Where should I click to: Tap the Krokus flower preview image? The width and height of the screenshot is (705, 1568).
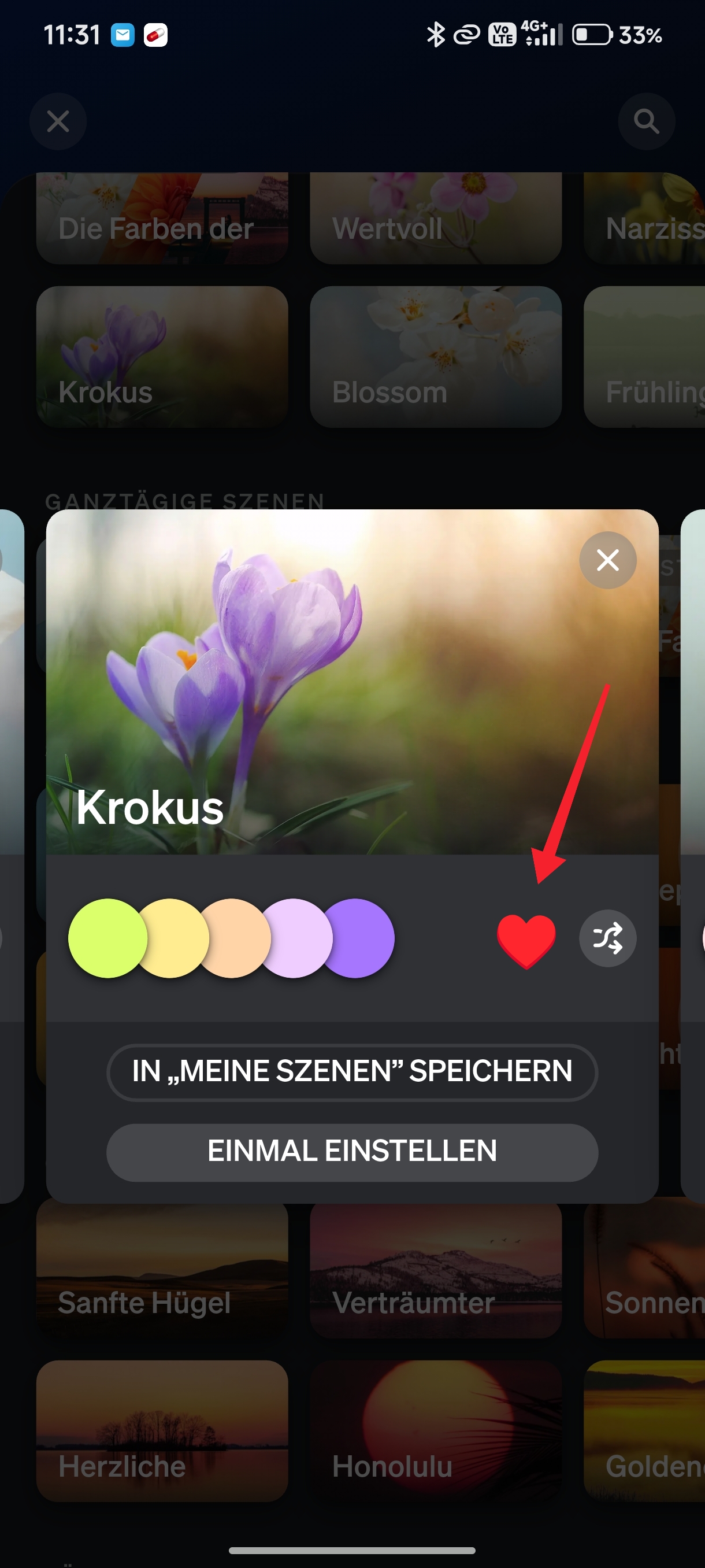(x=352, y=682)
